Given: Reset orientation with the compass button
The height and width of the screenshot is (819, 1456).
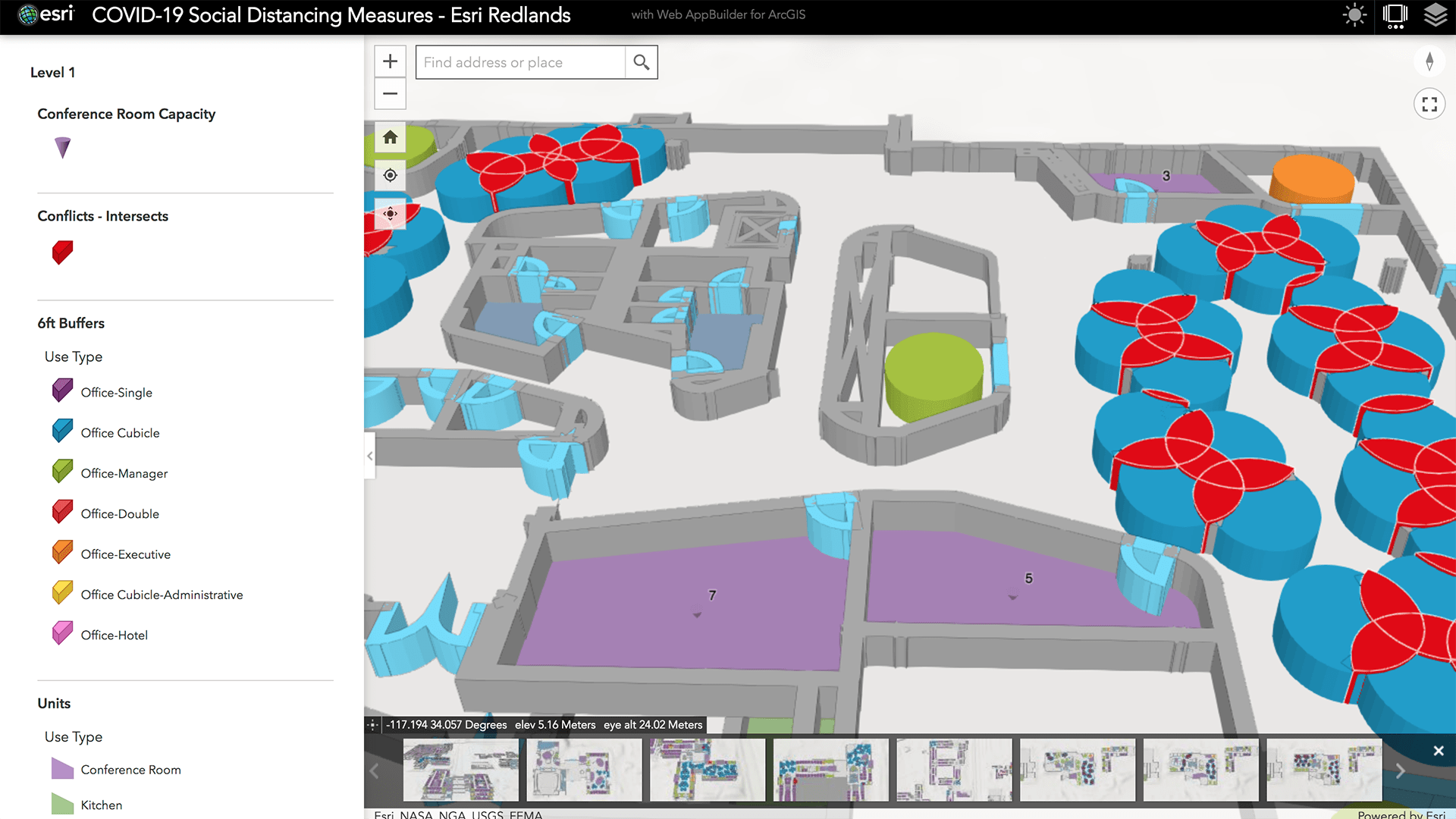Looking at the screenshot, I should (1429, 61).
